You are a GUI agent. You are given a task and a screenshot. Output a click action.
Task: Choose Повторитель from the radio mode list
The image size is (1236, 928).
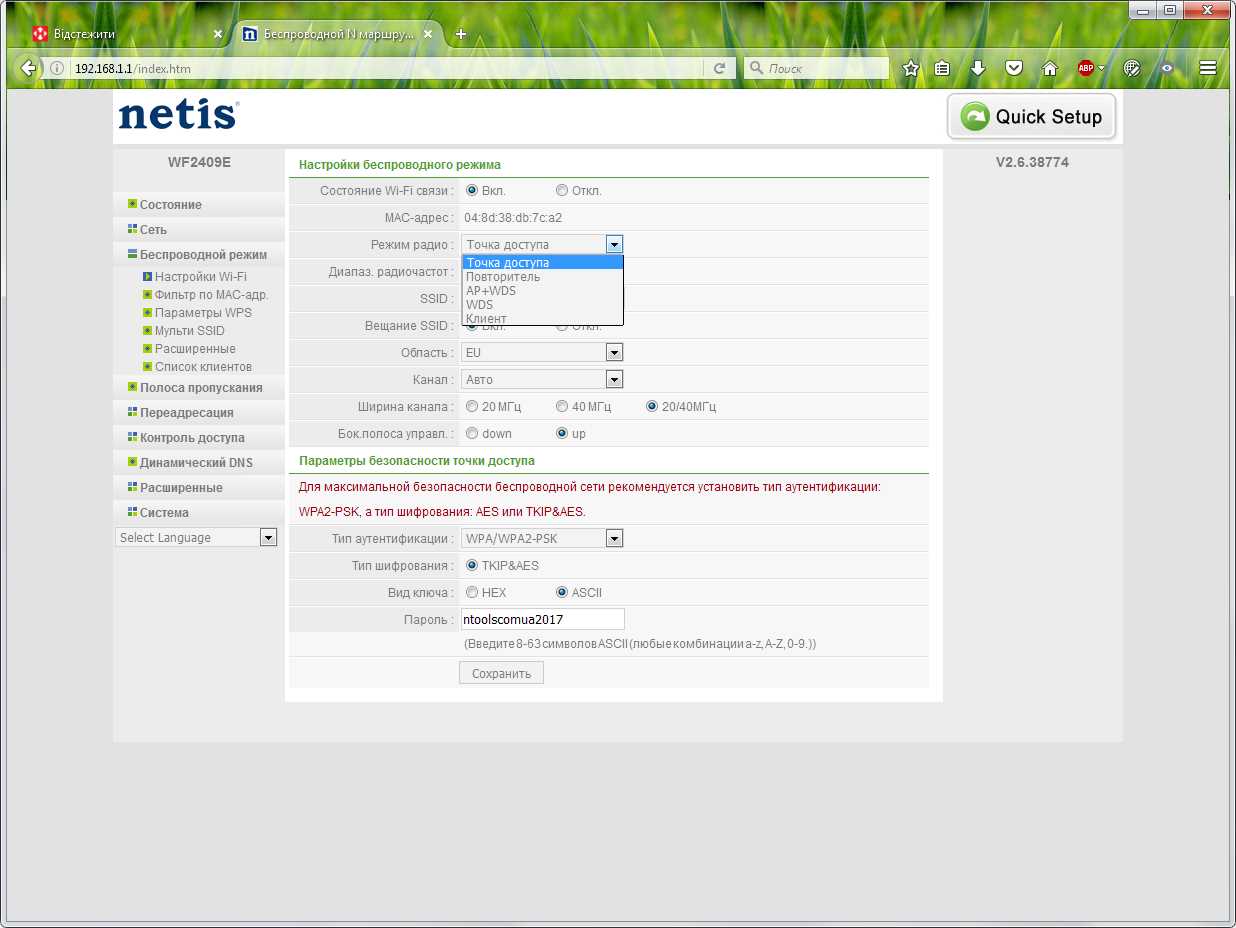[542, 277]
